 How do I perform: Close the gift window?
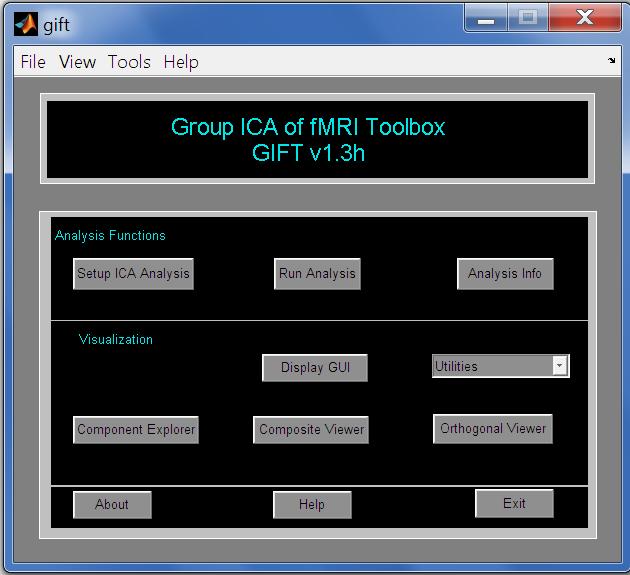585,17
